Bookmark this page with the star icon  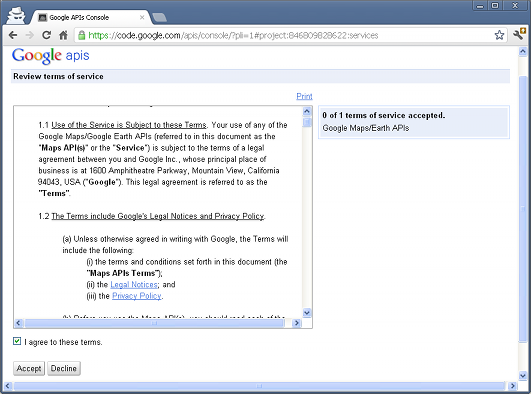click(x=499, y=35)
